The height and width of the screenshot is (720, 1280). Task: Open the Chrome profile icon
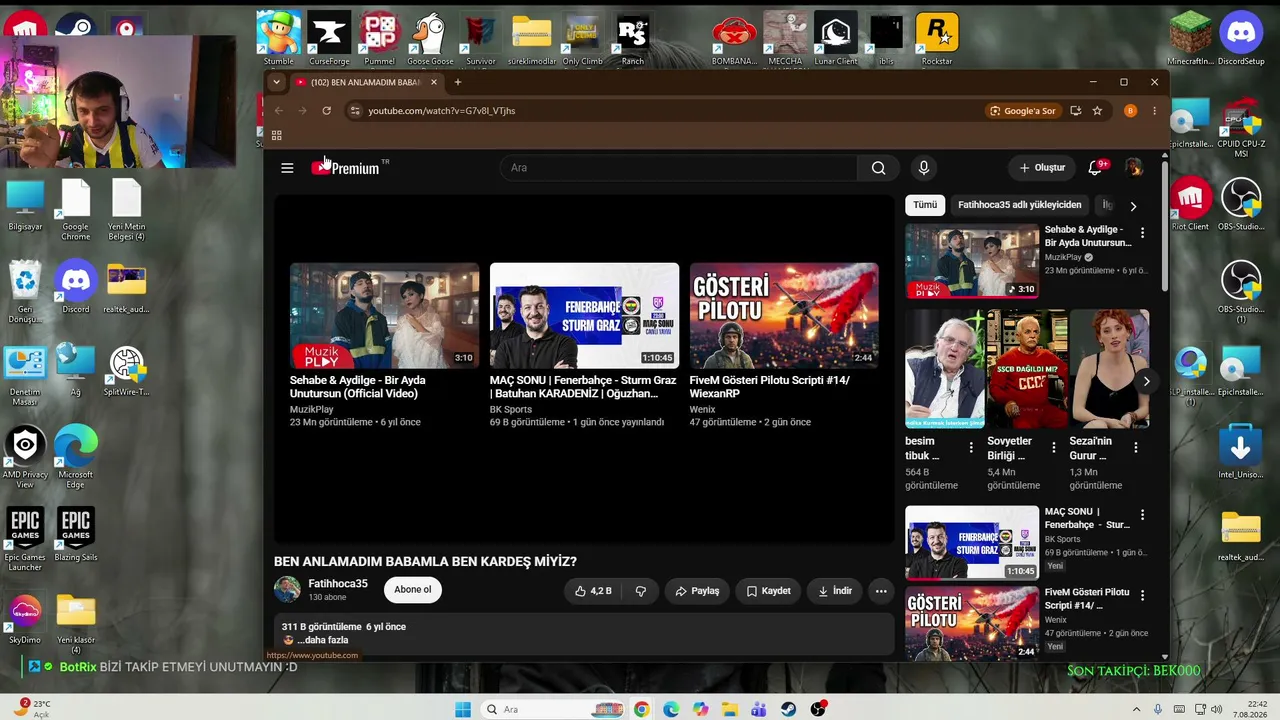point(1130,111)
